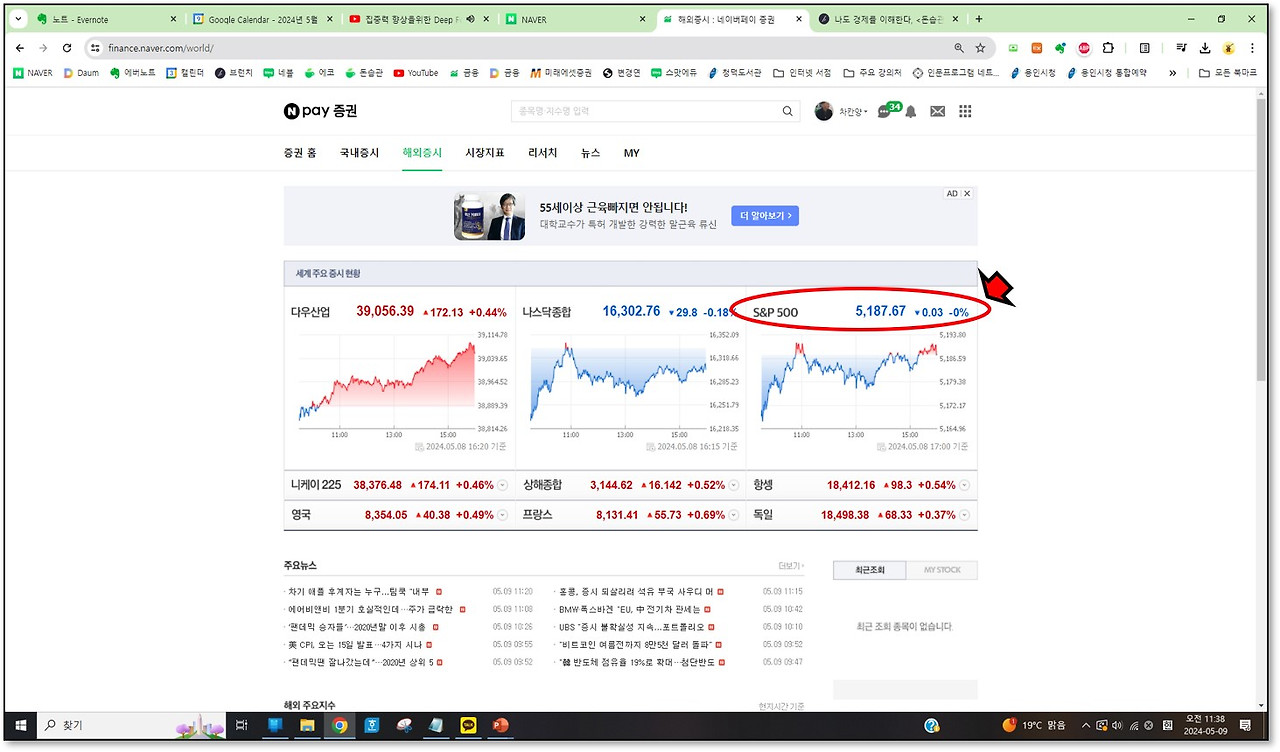
Task: Select the 리서치 menu
Action: [x=543, y=153]
